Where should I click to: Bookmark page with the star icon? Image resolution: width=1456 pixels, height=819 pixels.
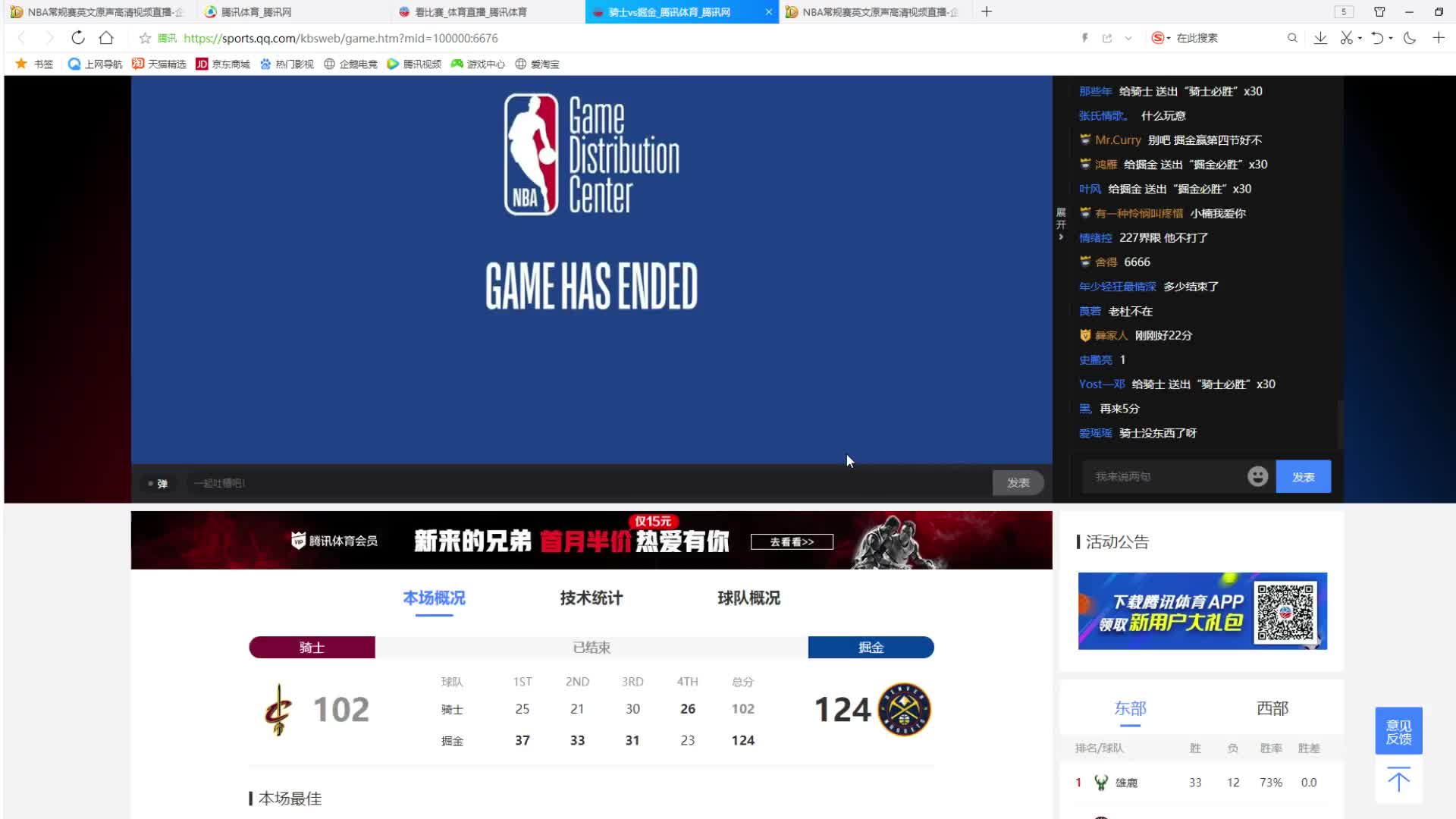coord(145,38)
